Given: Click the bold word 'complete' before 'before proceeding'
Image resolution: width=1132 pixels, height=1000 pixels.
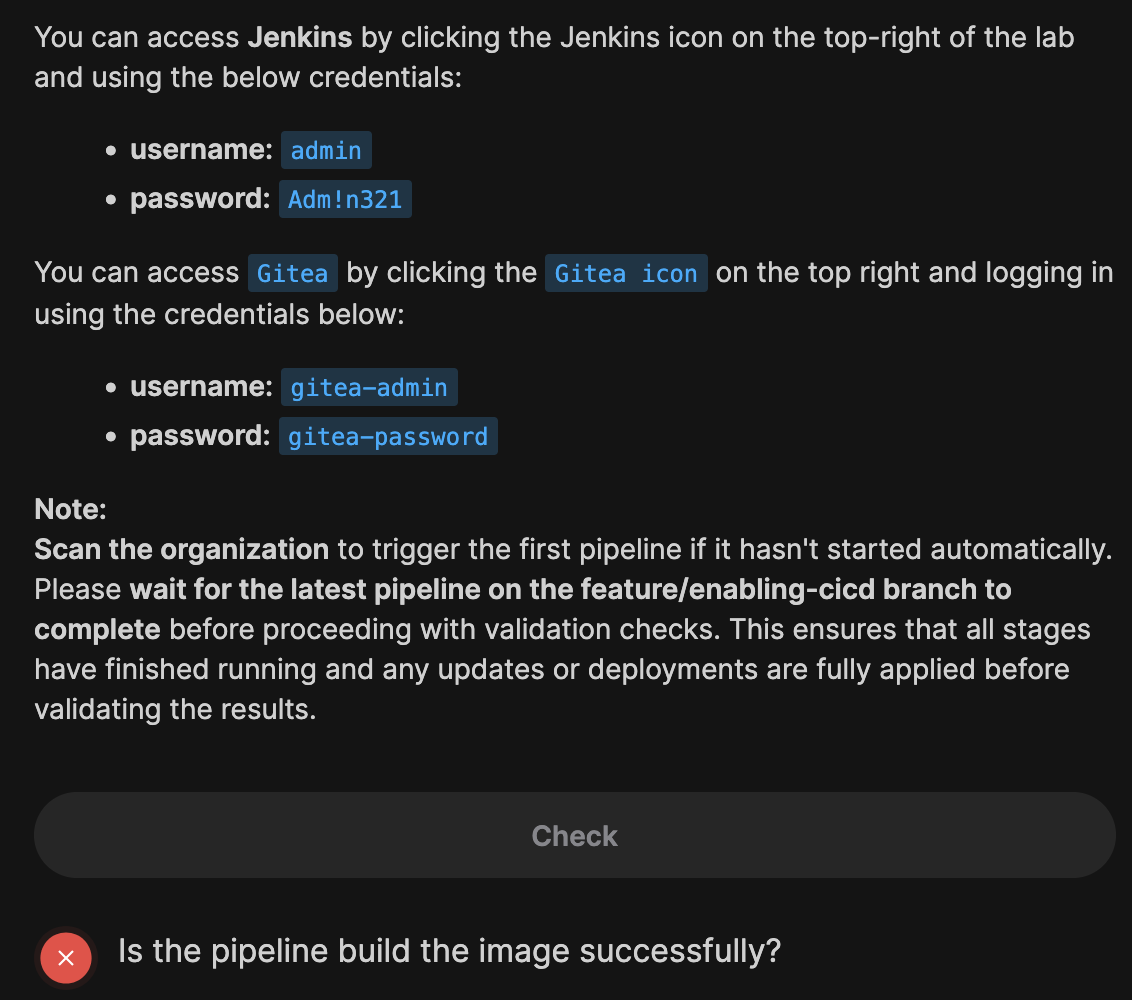Looking at the screenshot, I should click(97, 629).
